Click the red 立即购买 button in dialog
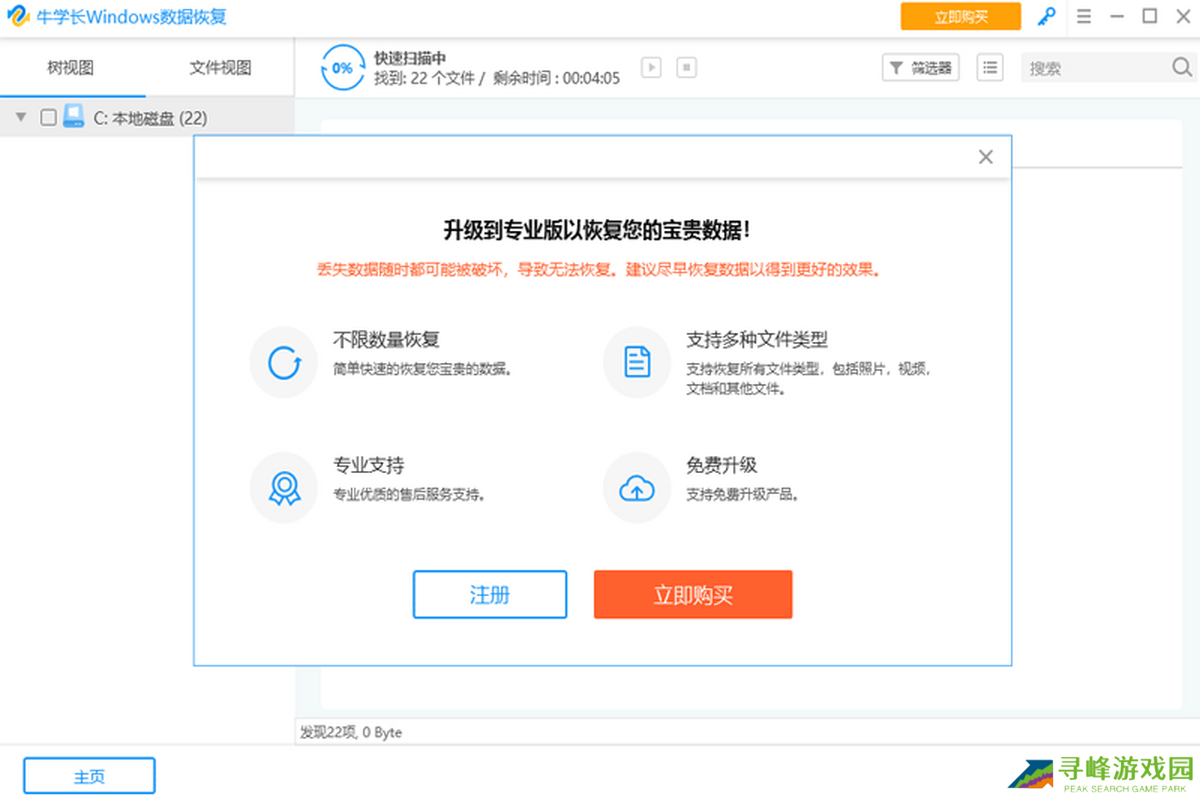1200x800 pixels. click(693, 595)
